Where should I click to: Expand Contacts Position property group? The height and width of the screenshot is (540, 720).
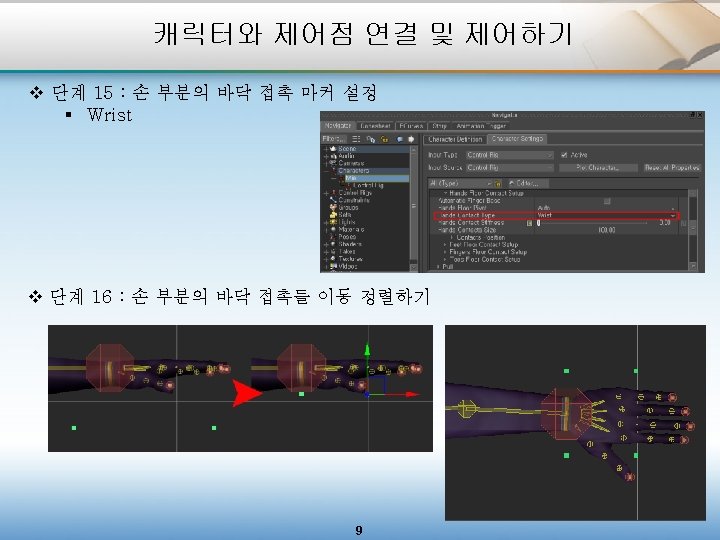[452, 237]
